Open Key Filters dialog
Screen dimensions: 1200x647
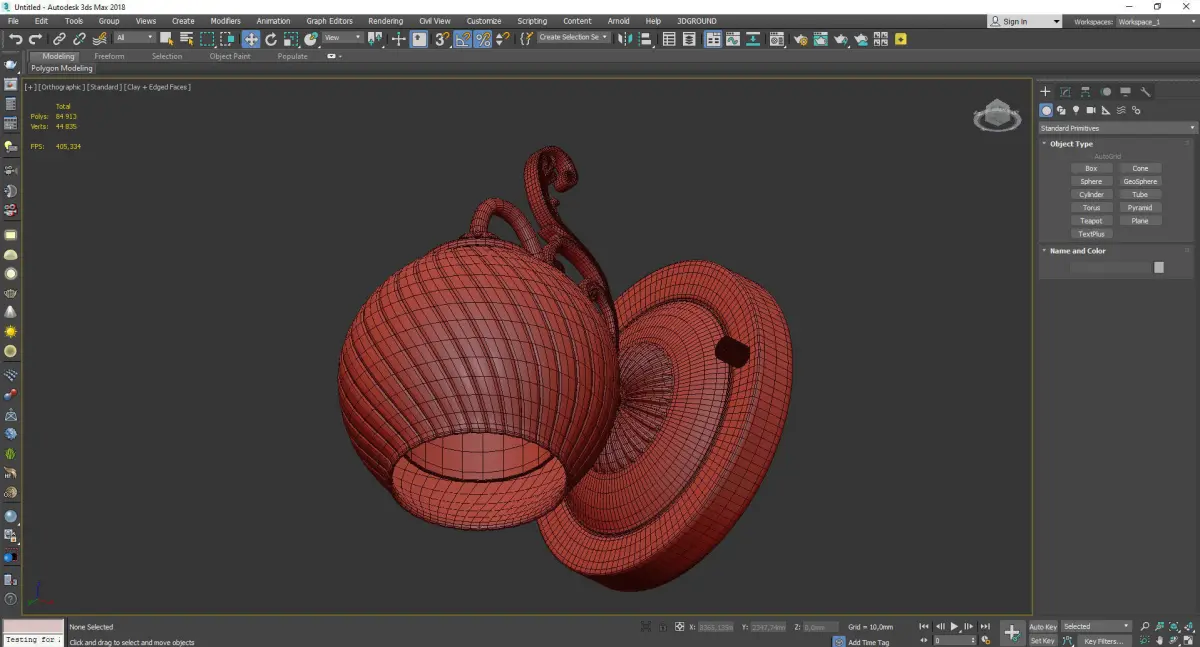(1103, 640)
